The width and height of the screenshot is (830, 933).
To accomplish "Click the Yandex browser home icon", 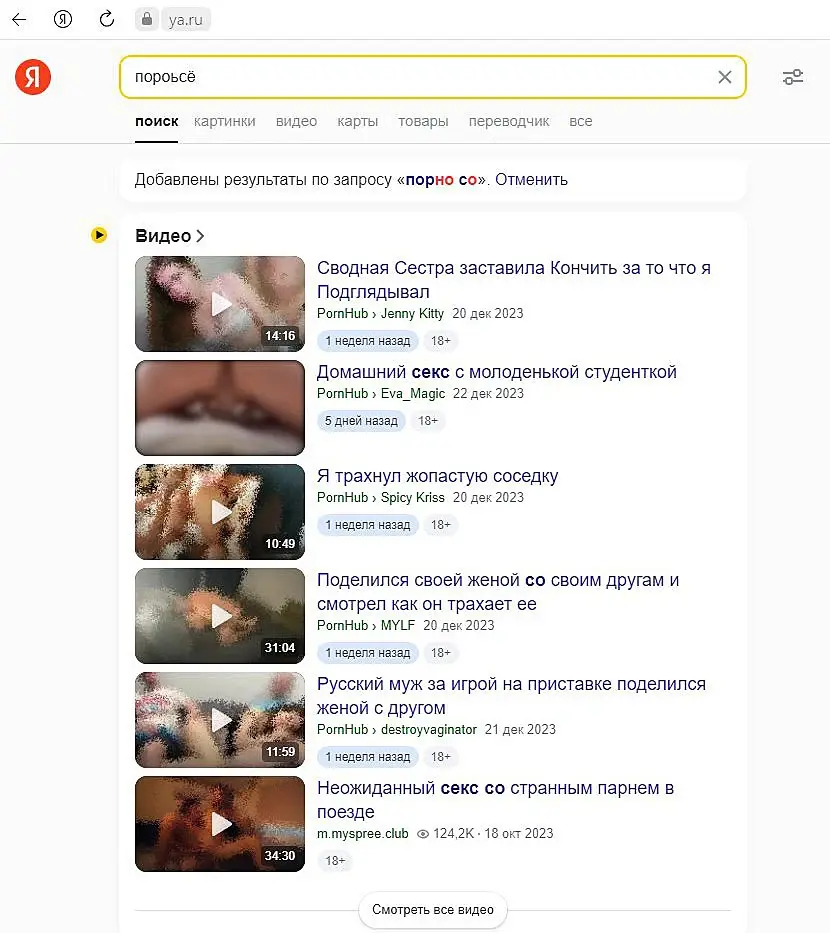I will (x=62, y=19).
